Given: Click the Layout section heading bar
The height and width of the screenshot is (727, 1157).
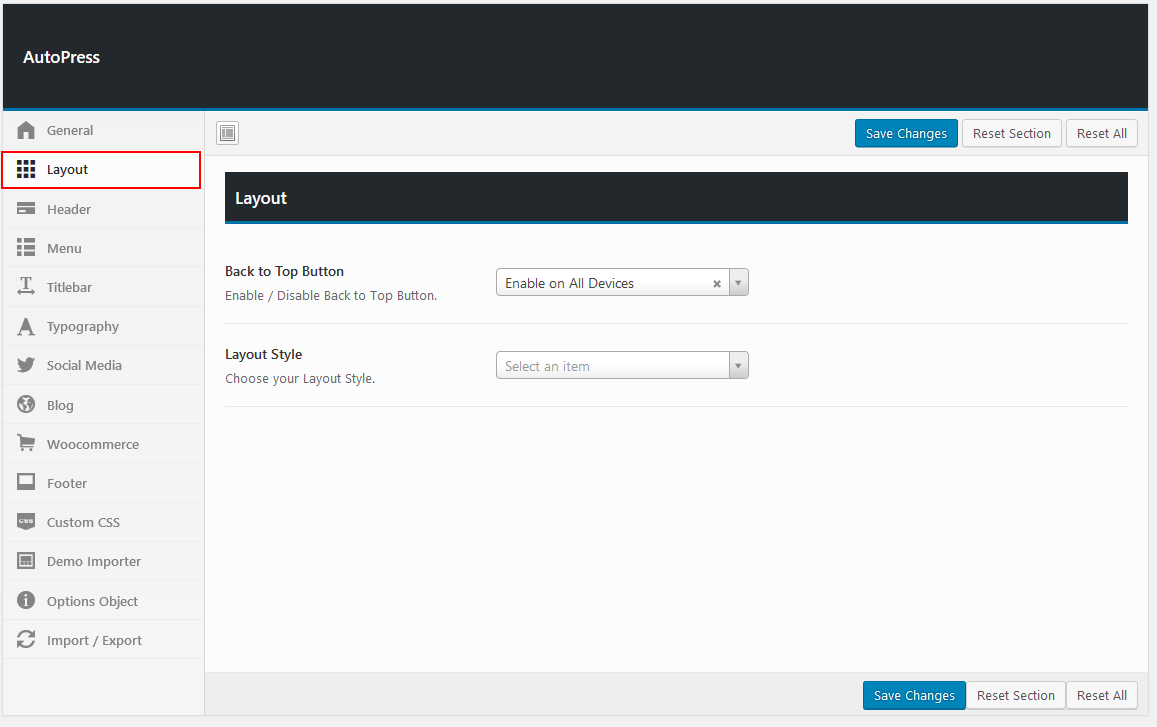Looking at the screenshot, I should [x=676, y=198].
